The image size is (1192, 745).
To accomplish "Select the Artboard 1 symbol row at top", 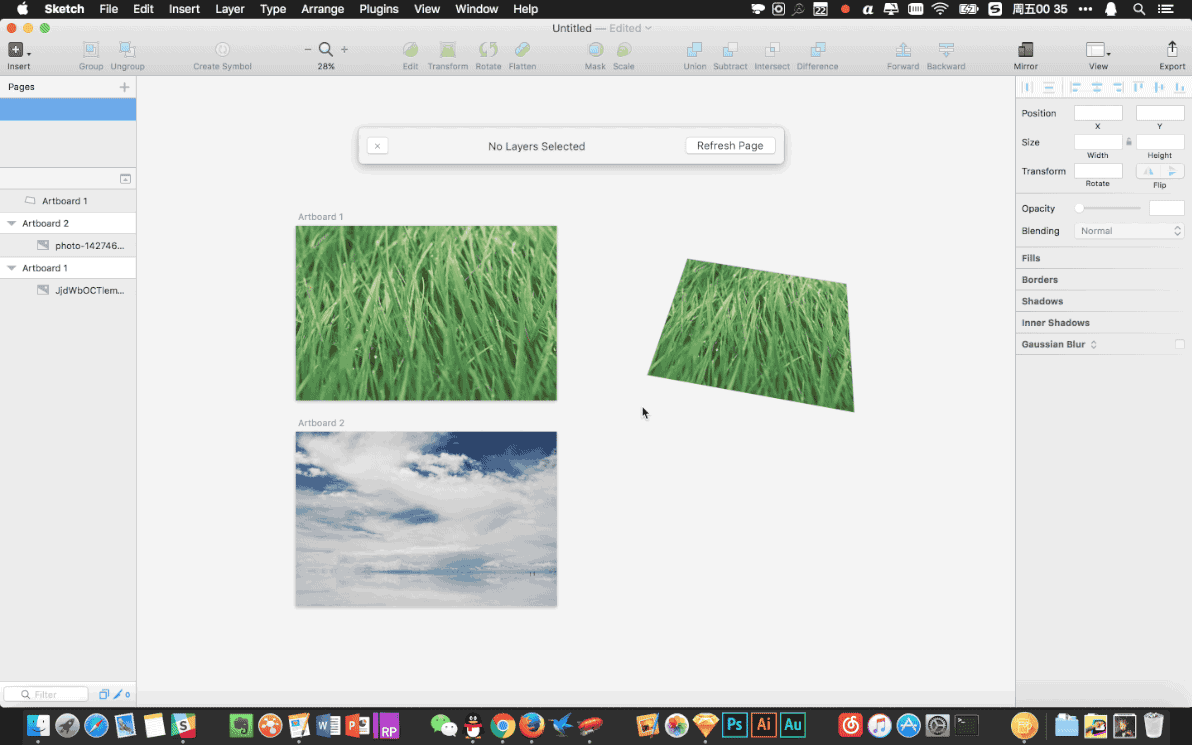I will (x=68, y=201).
